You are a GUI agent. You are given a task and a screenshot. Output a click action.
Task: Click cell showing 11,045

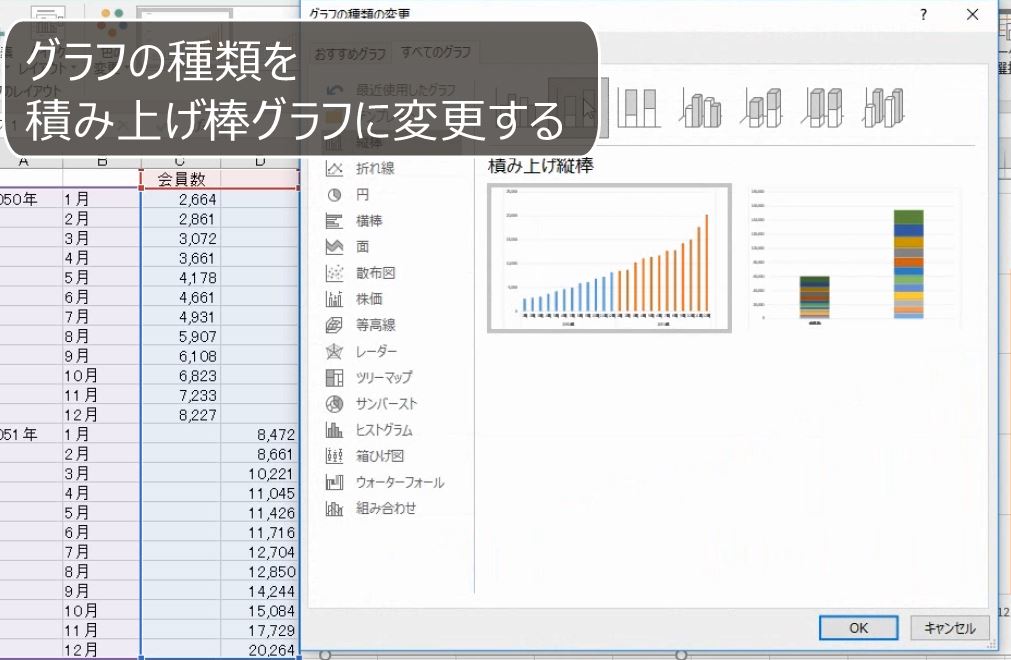tap(260, 494)
